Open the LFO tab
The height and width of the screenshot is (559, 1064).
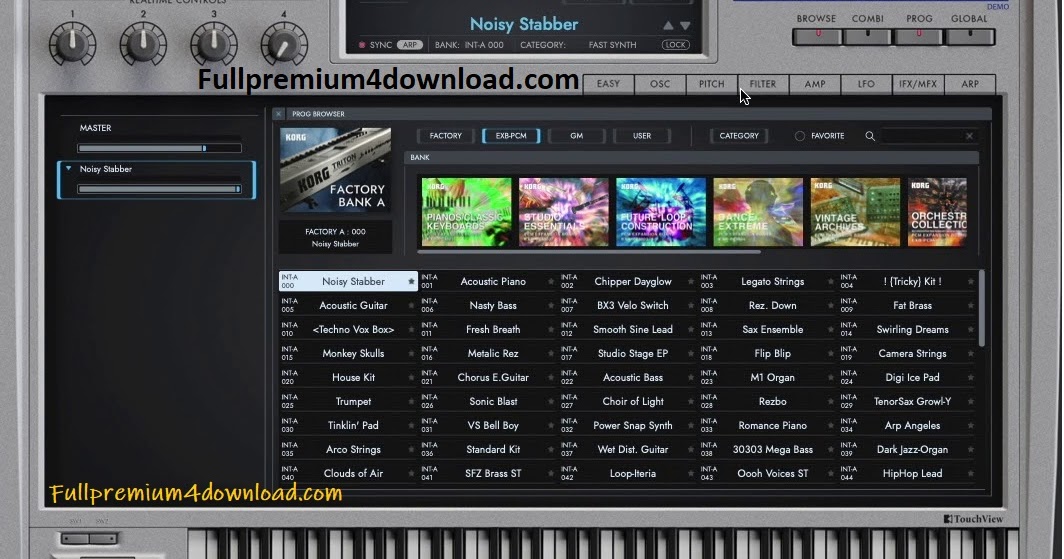pyautogui.click(x=866, y=84)
